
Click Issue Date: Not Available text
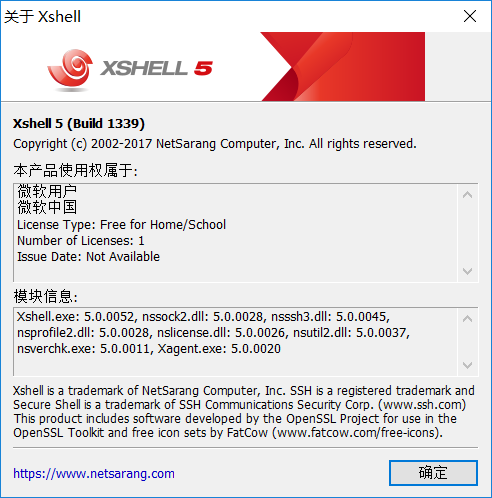coord(88,257)
